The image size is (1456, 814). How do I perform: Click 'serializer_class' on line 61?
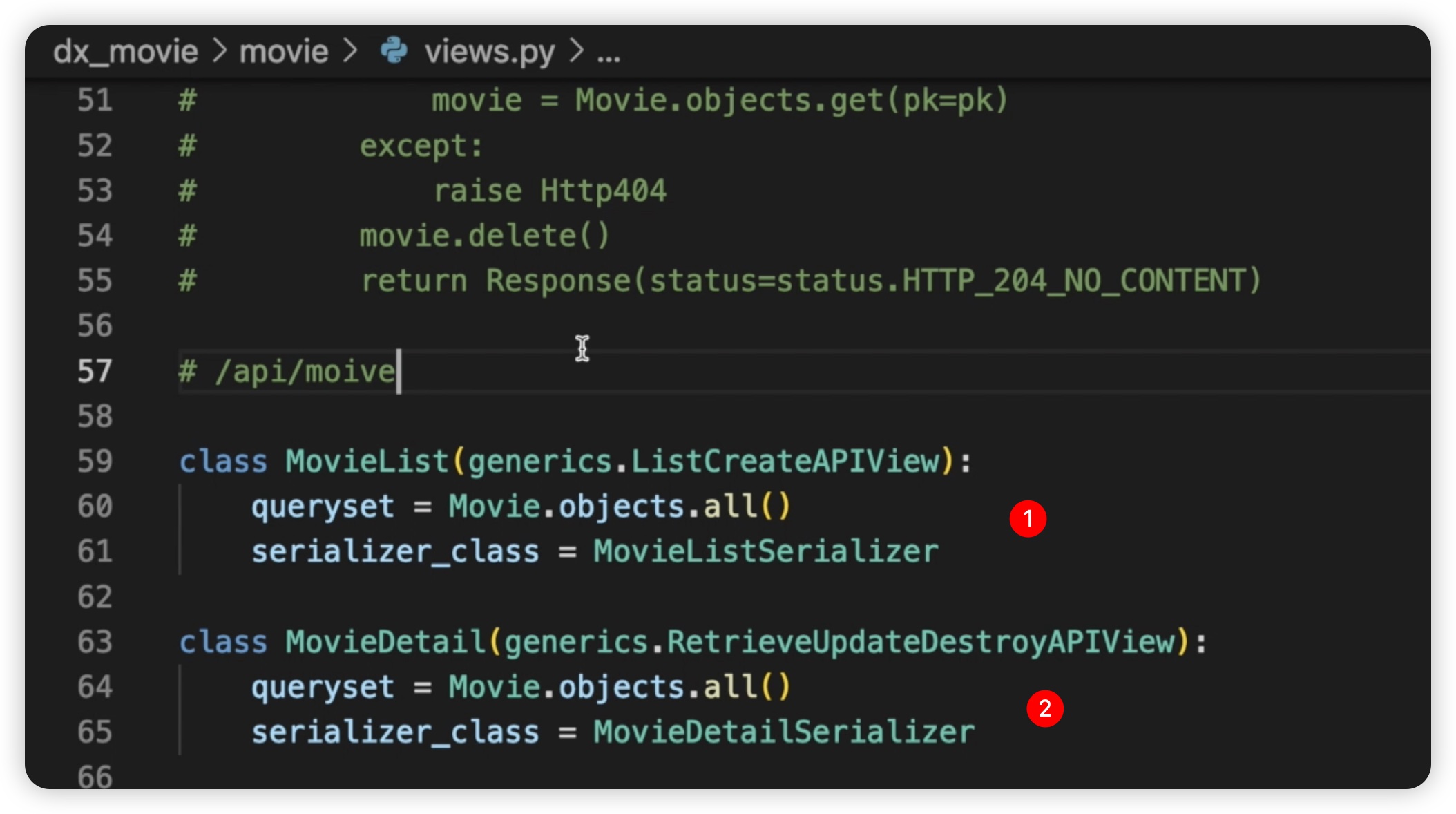click(x=395, y=552)
